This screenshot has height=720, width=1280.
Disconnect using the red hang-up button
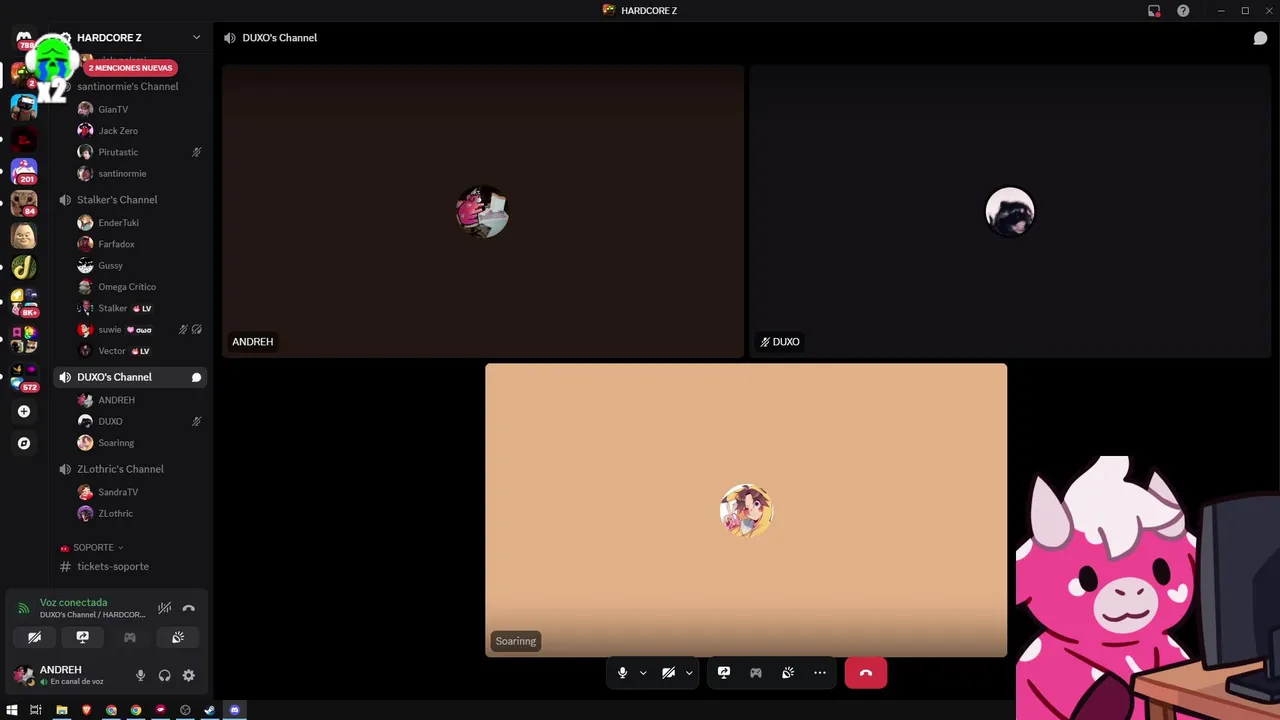866,673
